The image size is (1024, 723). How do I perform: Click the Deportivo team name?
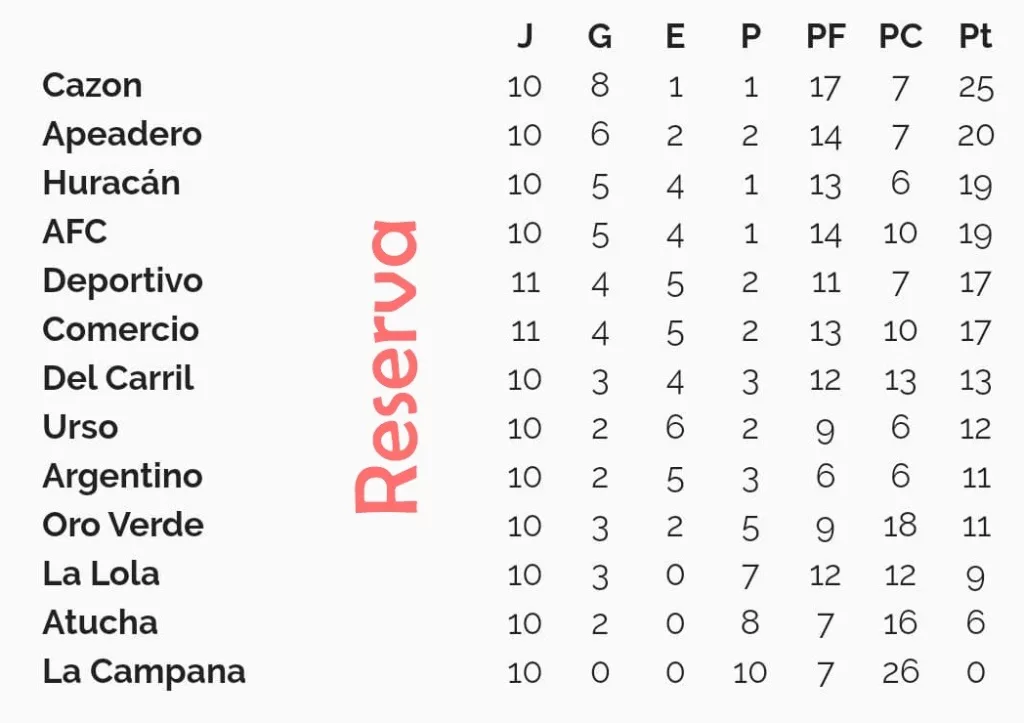123,281
